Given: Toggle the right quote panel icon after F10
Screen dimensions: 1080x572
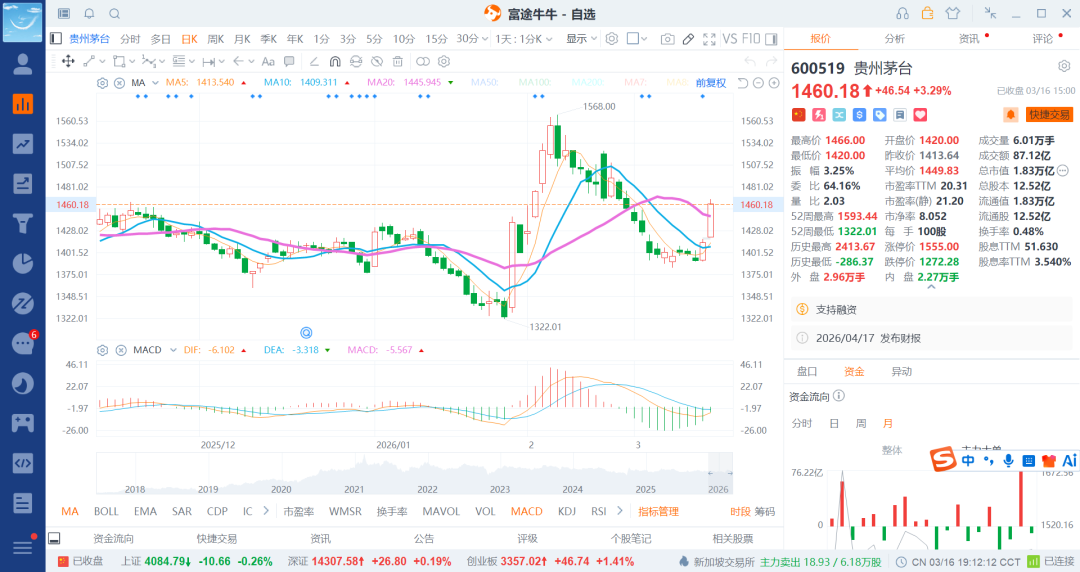Looking at the screenshot, I should pyautogui.click(x=771, y=39).
